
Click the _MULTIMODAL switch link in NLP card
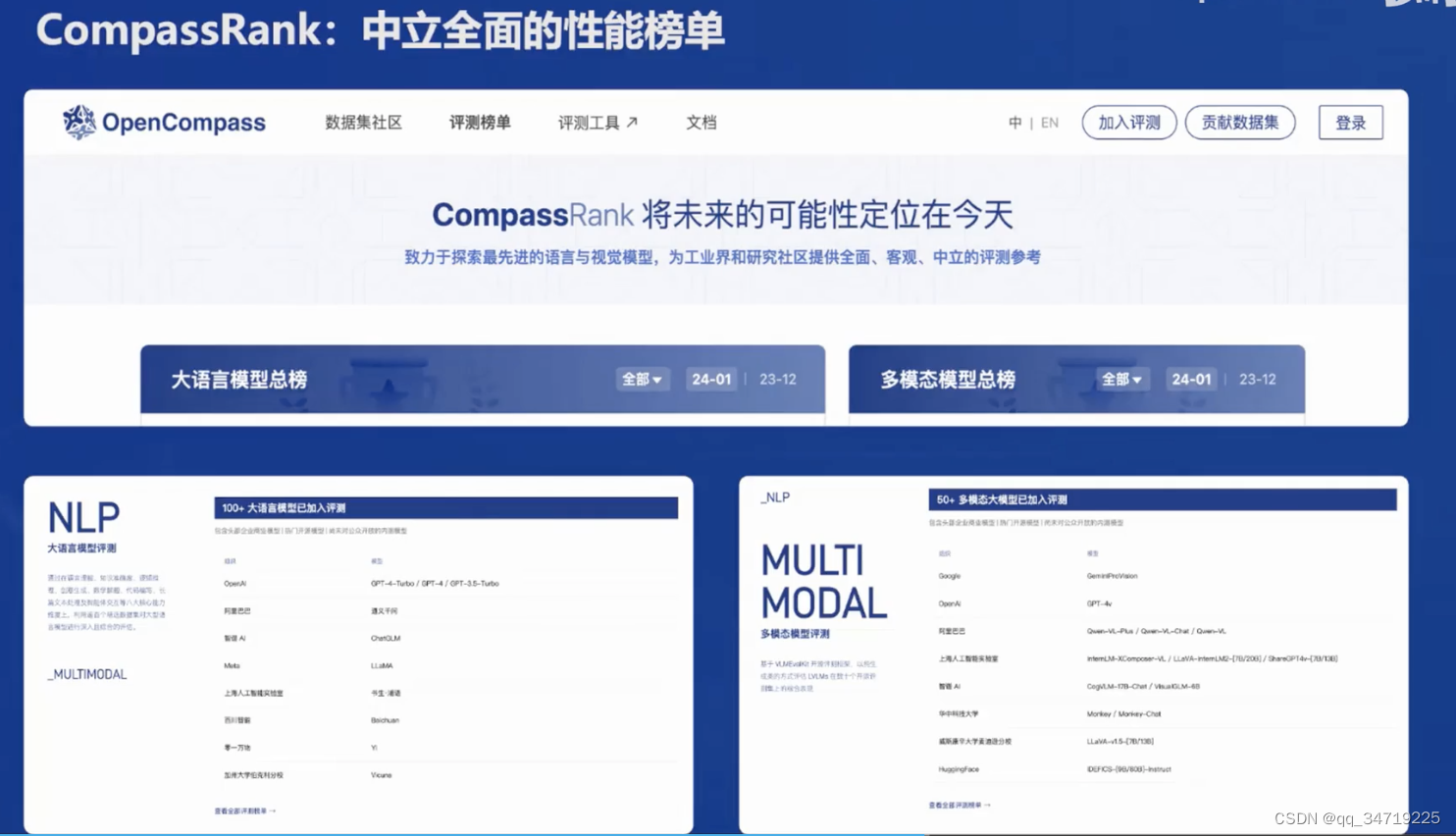click(x=87, y=674)
